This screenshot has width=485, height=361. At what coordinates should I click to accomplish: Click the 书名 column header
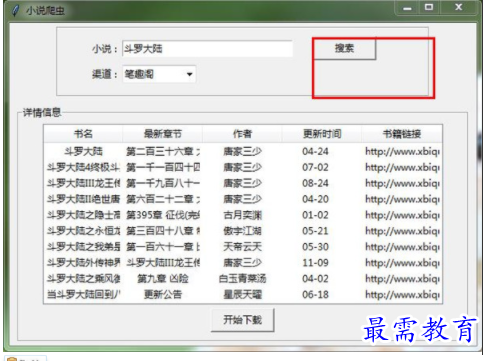(x=83, y=134)
